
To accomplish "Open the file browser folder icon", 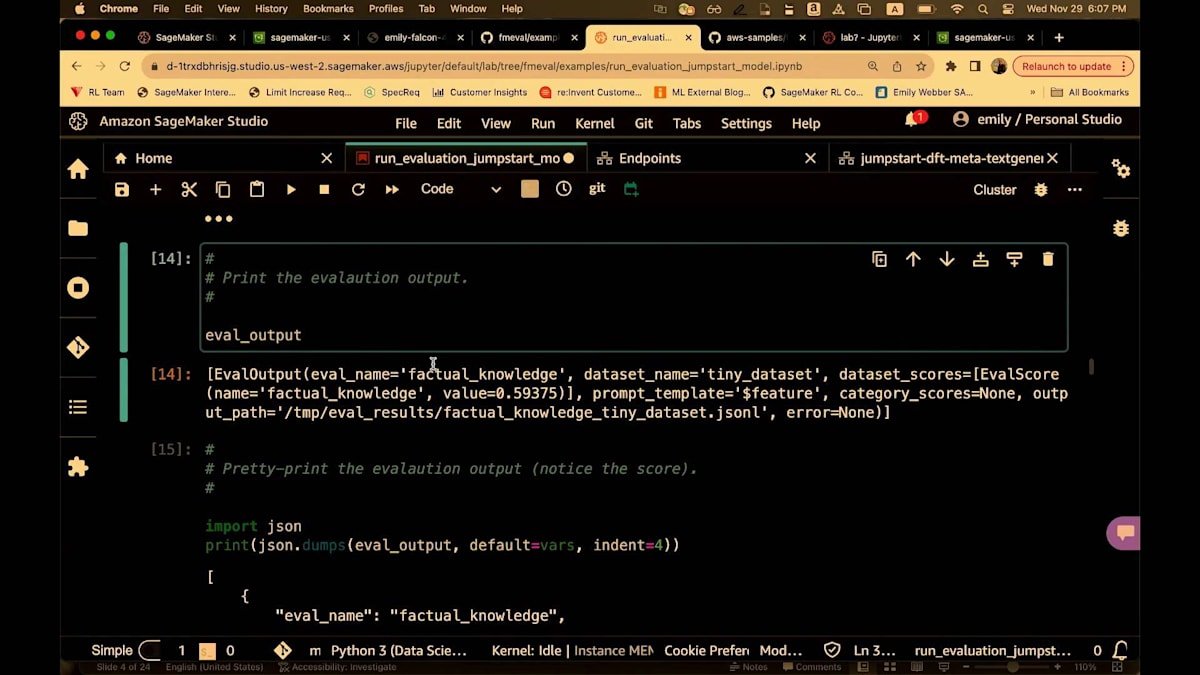I will (x=78, y=228).
